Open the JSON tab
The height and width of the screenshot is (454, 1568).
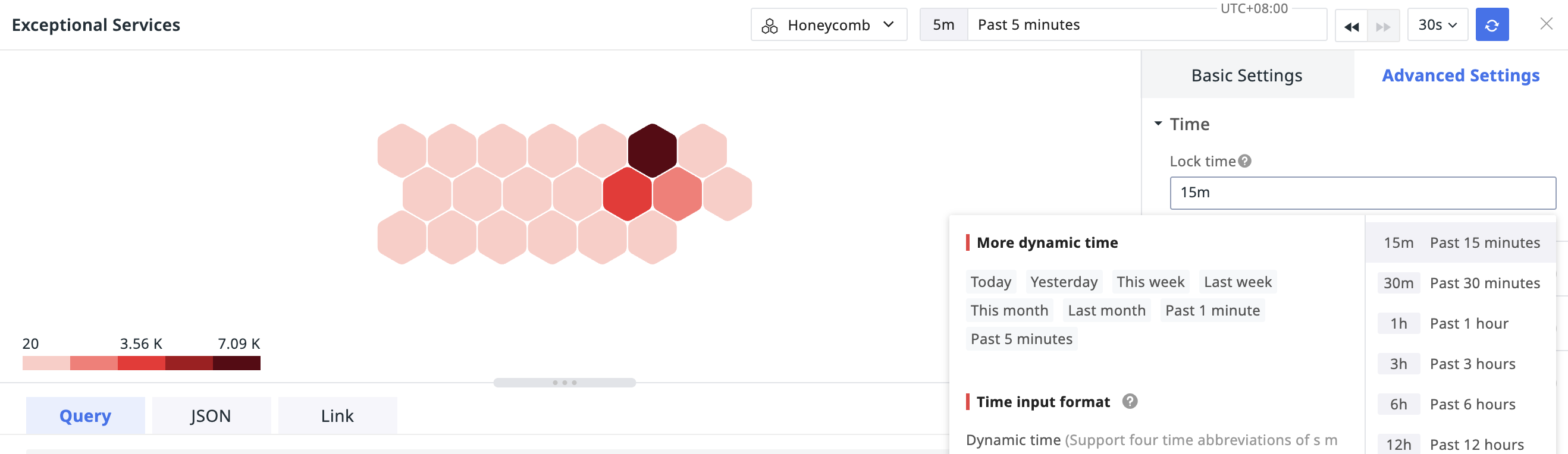tap(211, 416)
